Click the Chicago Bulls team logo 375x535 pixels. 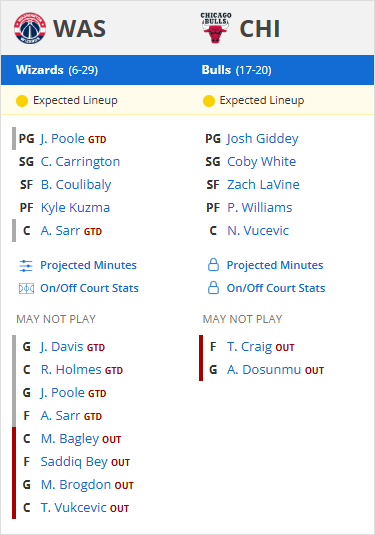(x=216, y=28)
